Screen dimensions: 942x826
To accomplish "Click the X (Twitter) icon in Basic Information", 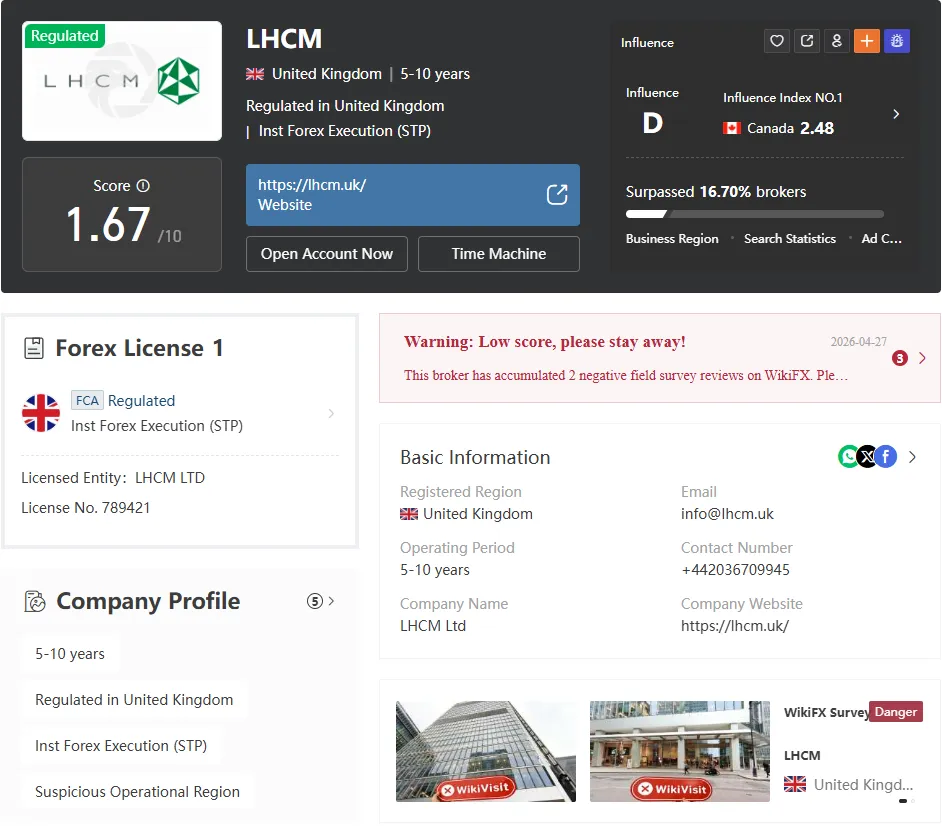I will 867,457.
